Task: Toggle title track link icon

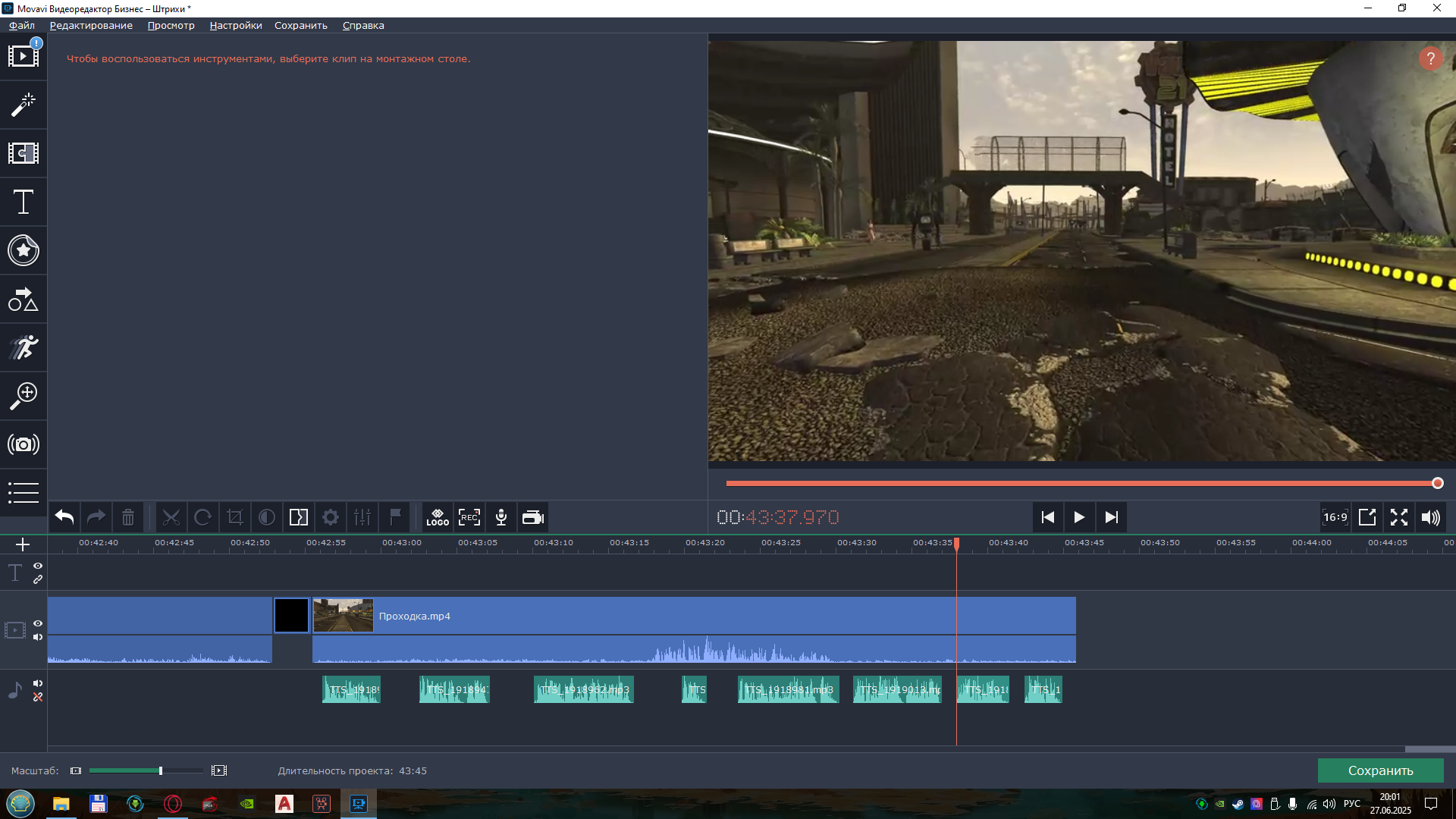Action: pyautogui.click(x=38, y=579)
